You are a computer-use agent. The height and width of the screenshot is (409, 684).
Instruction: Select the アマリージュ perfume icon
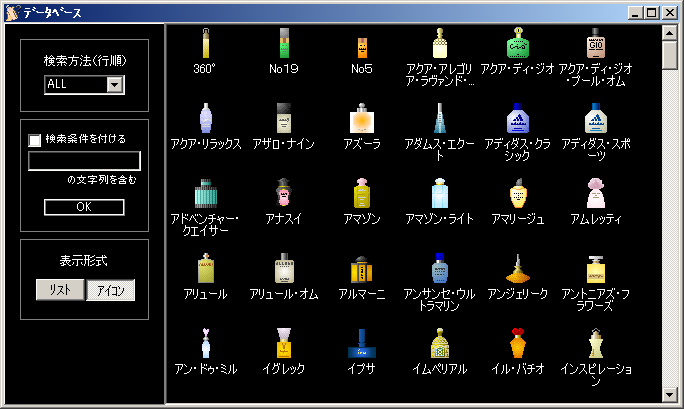[518, 194]
